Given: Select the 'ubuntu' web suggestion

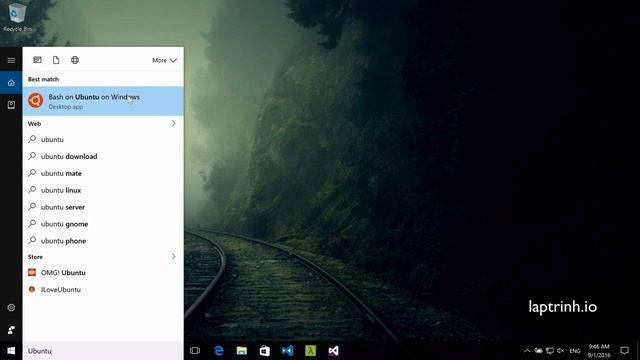Looking at the screenshot, I should pos(103,140).
